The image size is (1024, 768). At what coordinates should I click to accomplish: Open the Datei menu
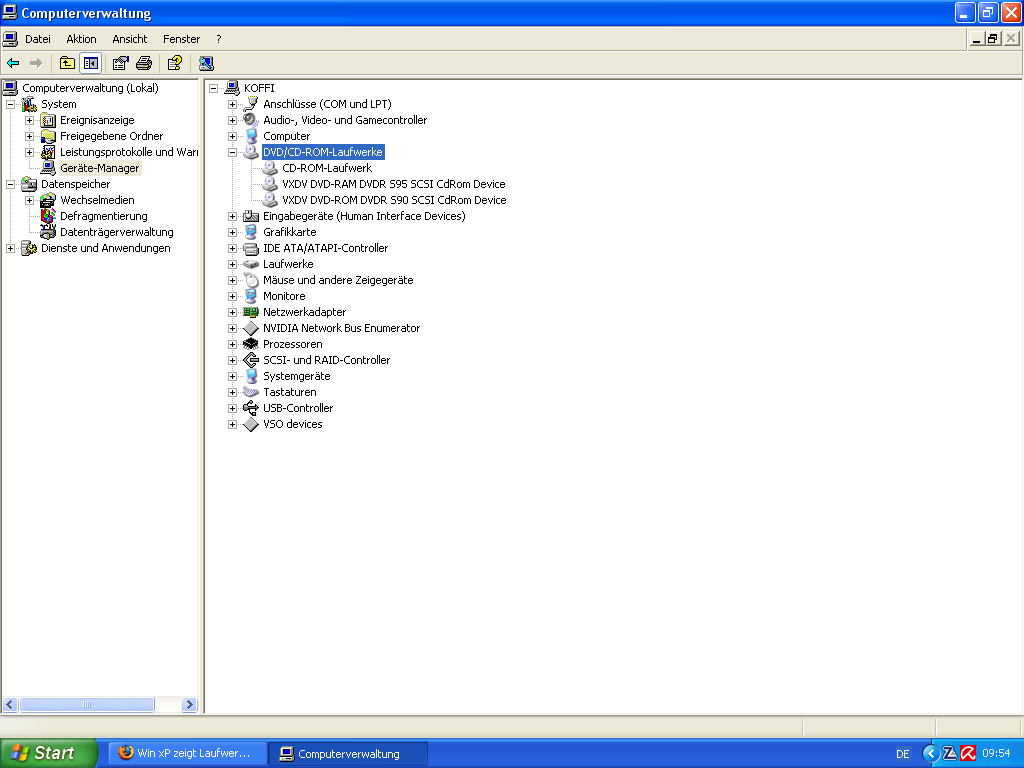coord(37,39)
